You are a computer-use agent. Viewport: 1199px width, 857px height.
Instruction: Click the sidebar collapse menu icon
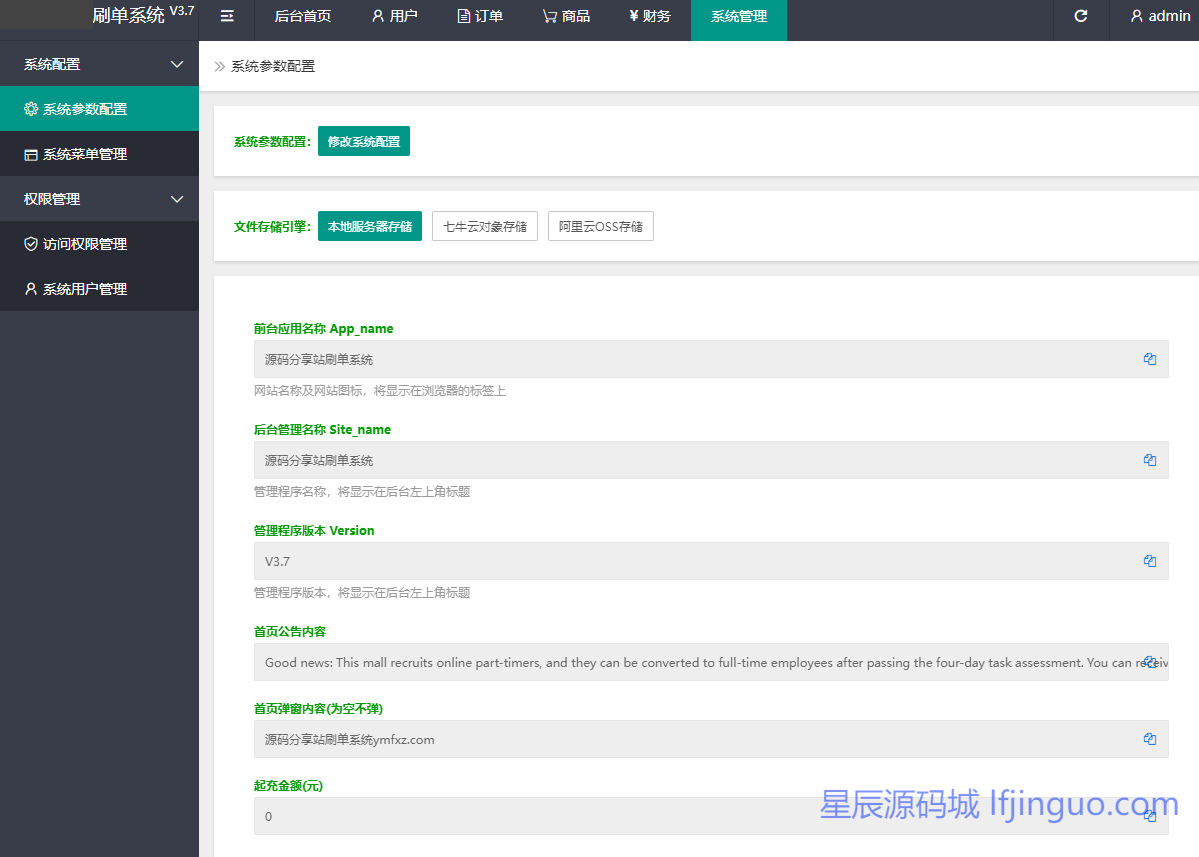tap(227, 16)
